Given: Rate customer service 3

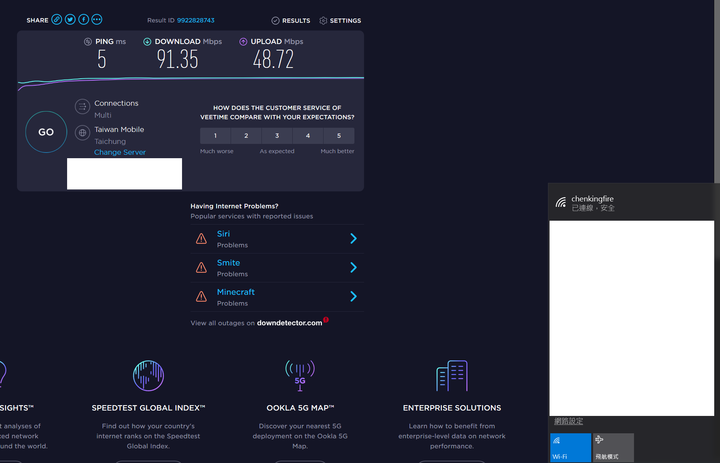Looking at the screenshot, I should point(277,136).
